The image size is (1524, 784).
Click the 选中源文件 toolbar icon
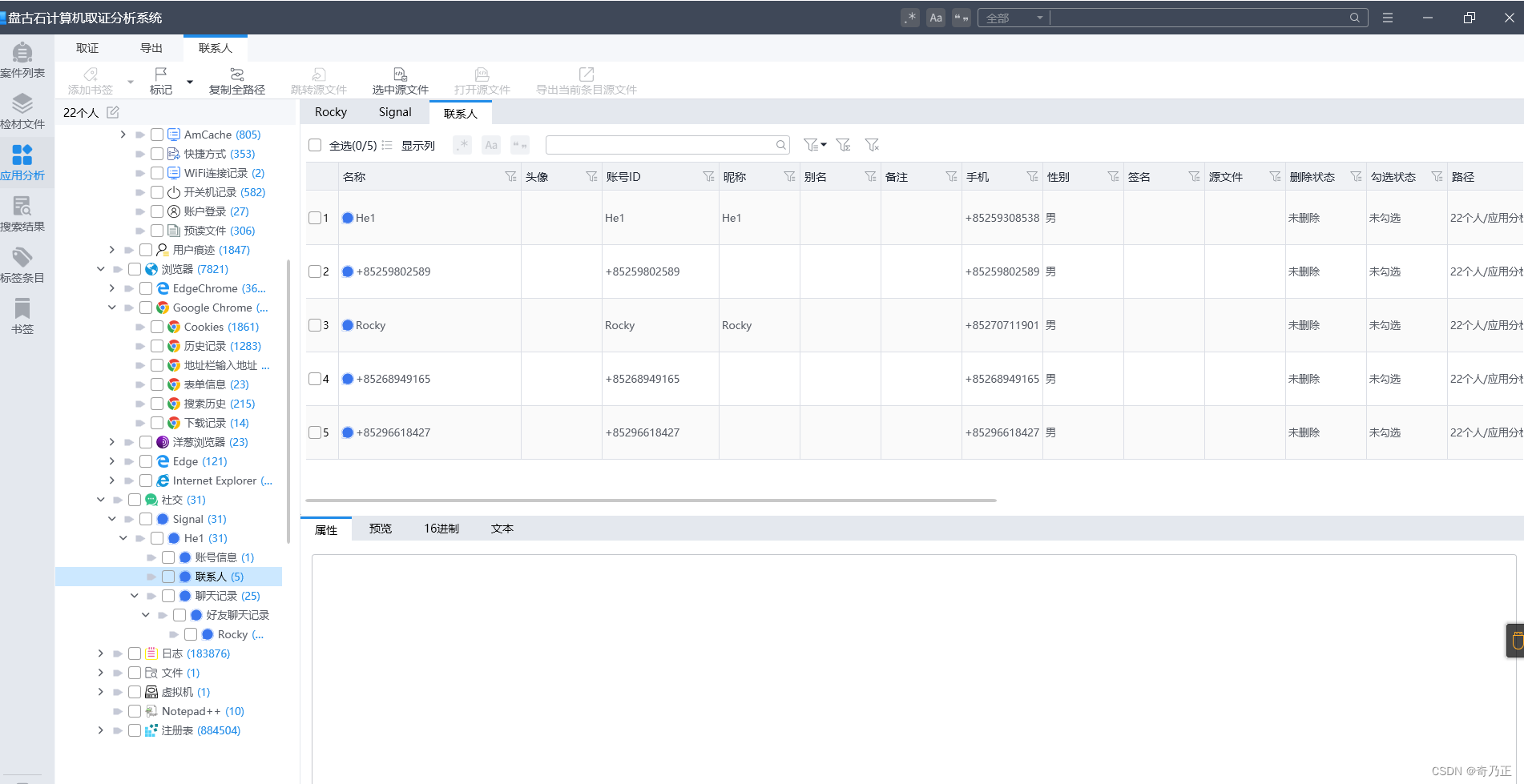tap(401, 74)
